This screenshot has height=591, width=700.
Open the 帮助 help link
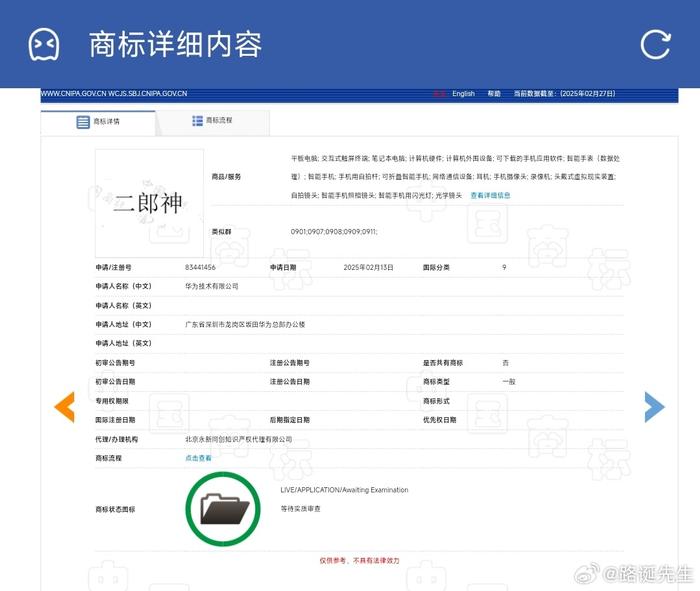coord(494,93)
